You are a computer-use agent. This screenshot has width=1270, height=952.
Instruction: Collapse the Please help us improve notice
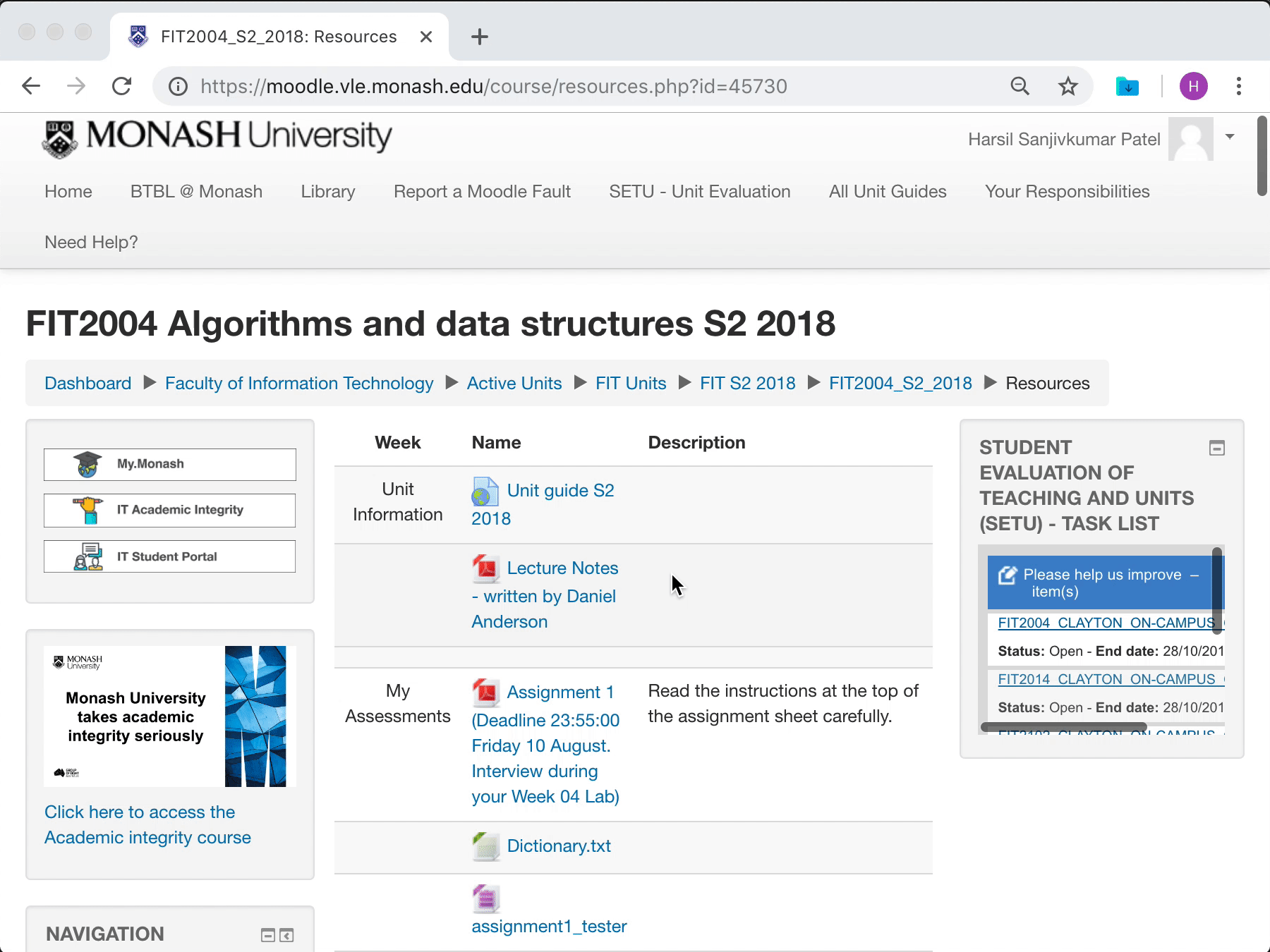[1195, 575]
